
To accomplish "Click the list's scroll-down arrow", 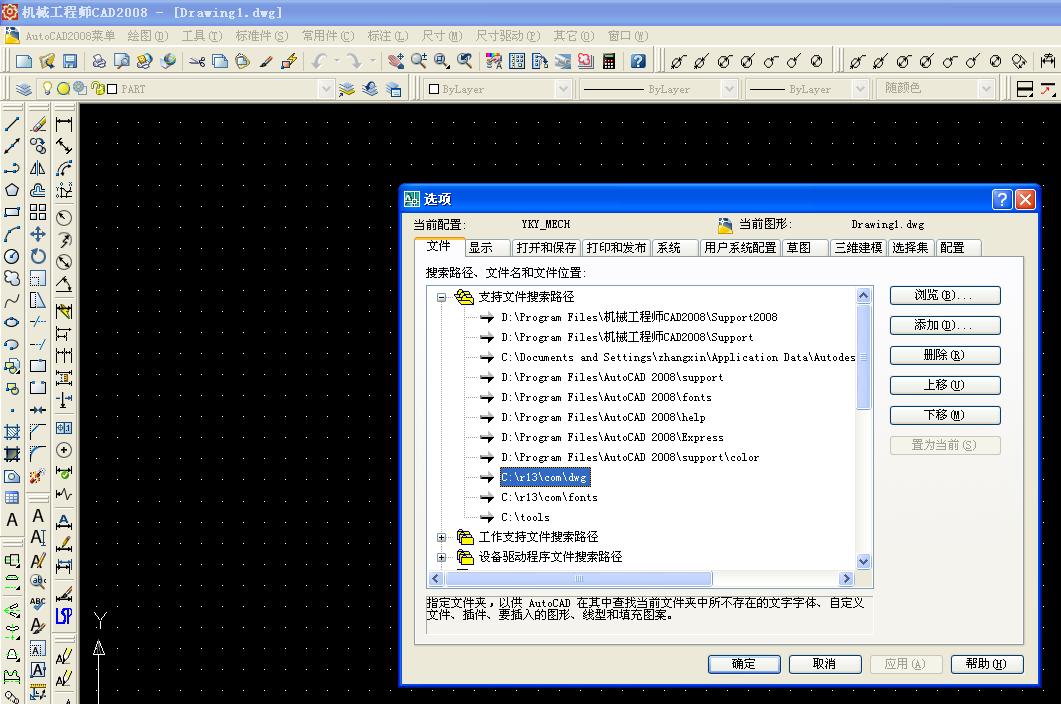I will 863,561.
